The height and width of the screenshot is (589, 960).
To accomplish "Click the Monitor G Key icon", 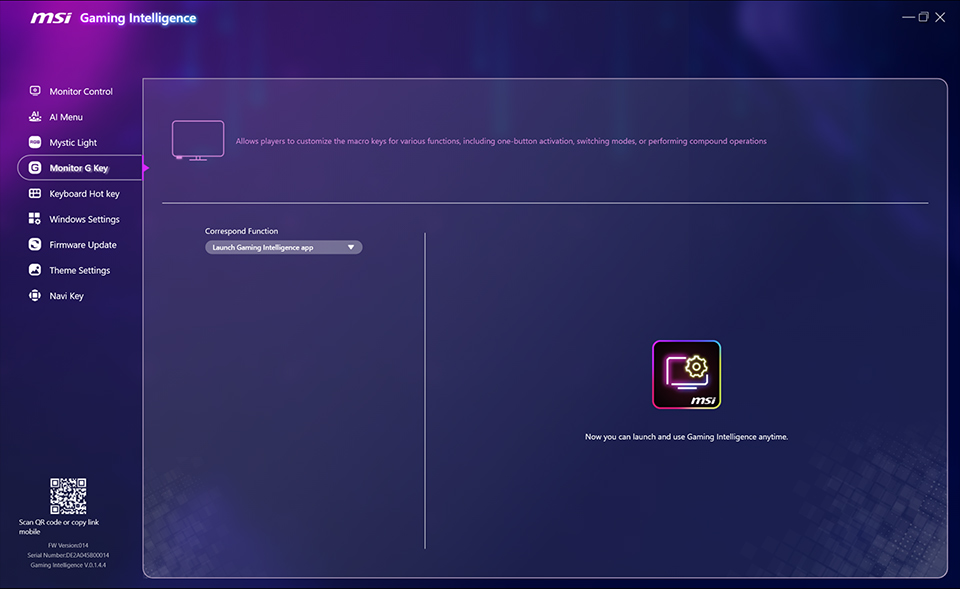I will (x=36, y=167).
